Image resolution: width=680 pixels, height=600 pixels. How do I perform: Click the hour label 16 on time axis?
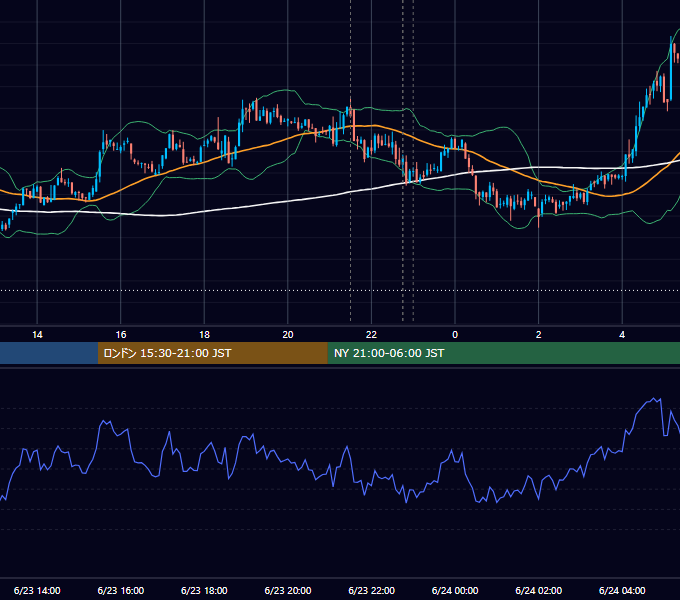click(121, 335)
